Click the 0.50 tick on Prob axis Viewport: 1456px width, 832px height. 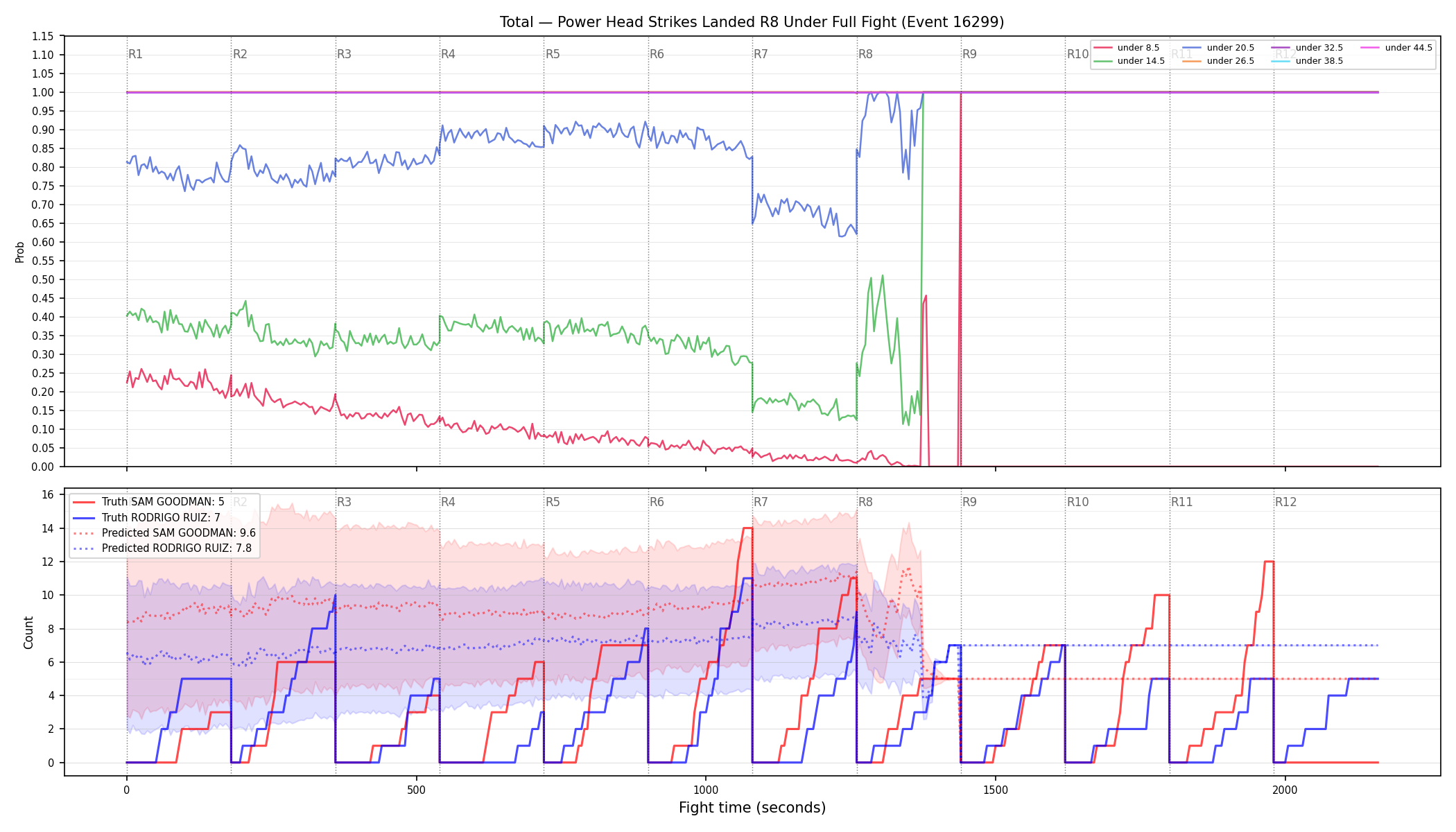(x=42, y=279)
